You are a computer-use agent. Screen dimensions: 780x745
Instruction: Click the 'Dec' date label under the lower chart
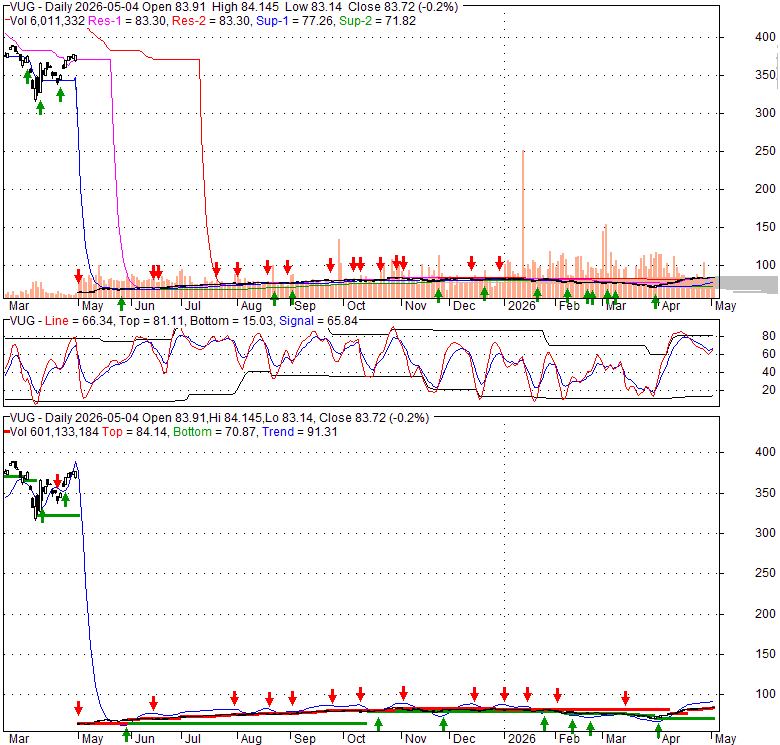click(464, 739)
